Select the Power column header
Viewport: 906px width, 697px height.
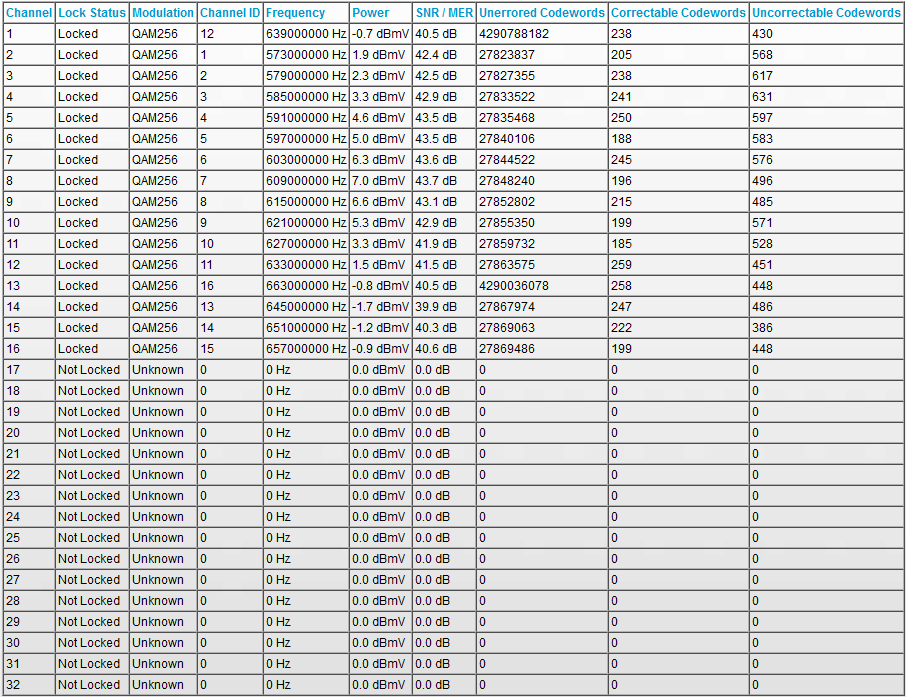pyautogui.click(x=370, y=13)
